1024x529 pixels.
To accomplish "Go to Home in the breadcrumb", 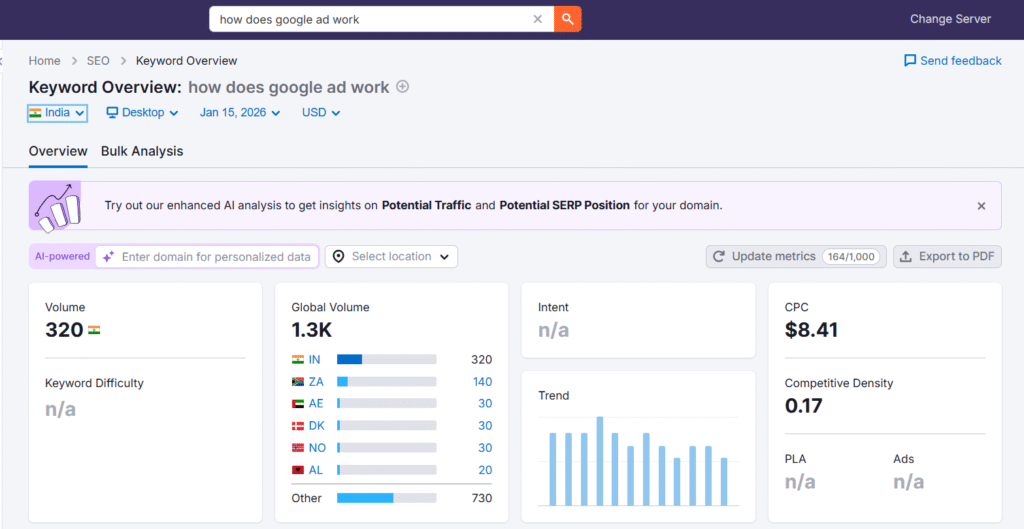I will tap(44, 61).
